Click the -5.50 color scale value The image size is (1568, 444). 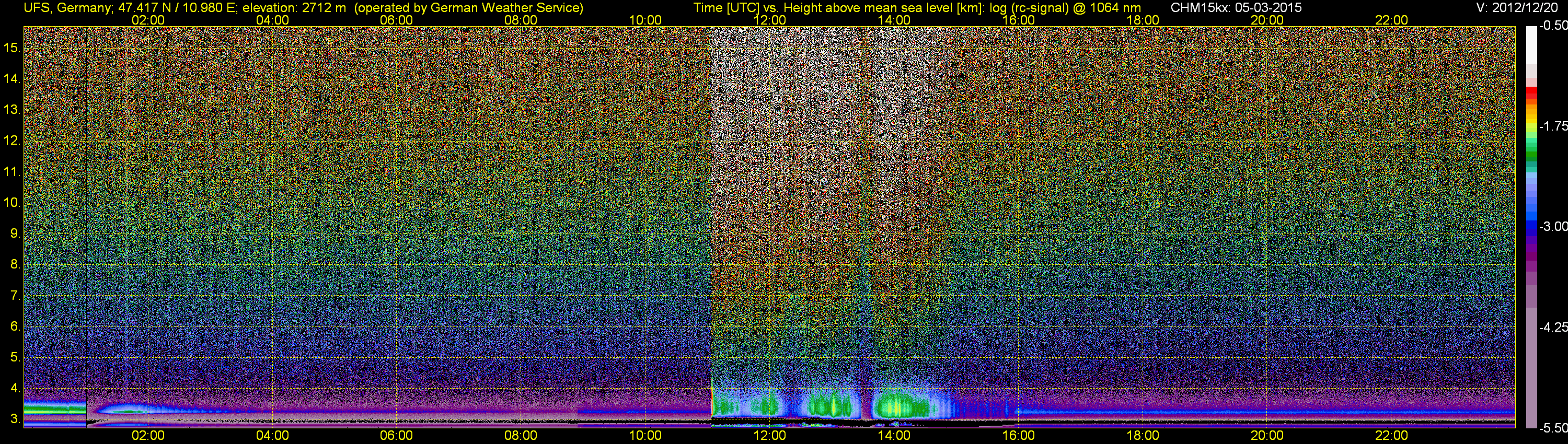click(1553, 428)
